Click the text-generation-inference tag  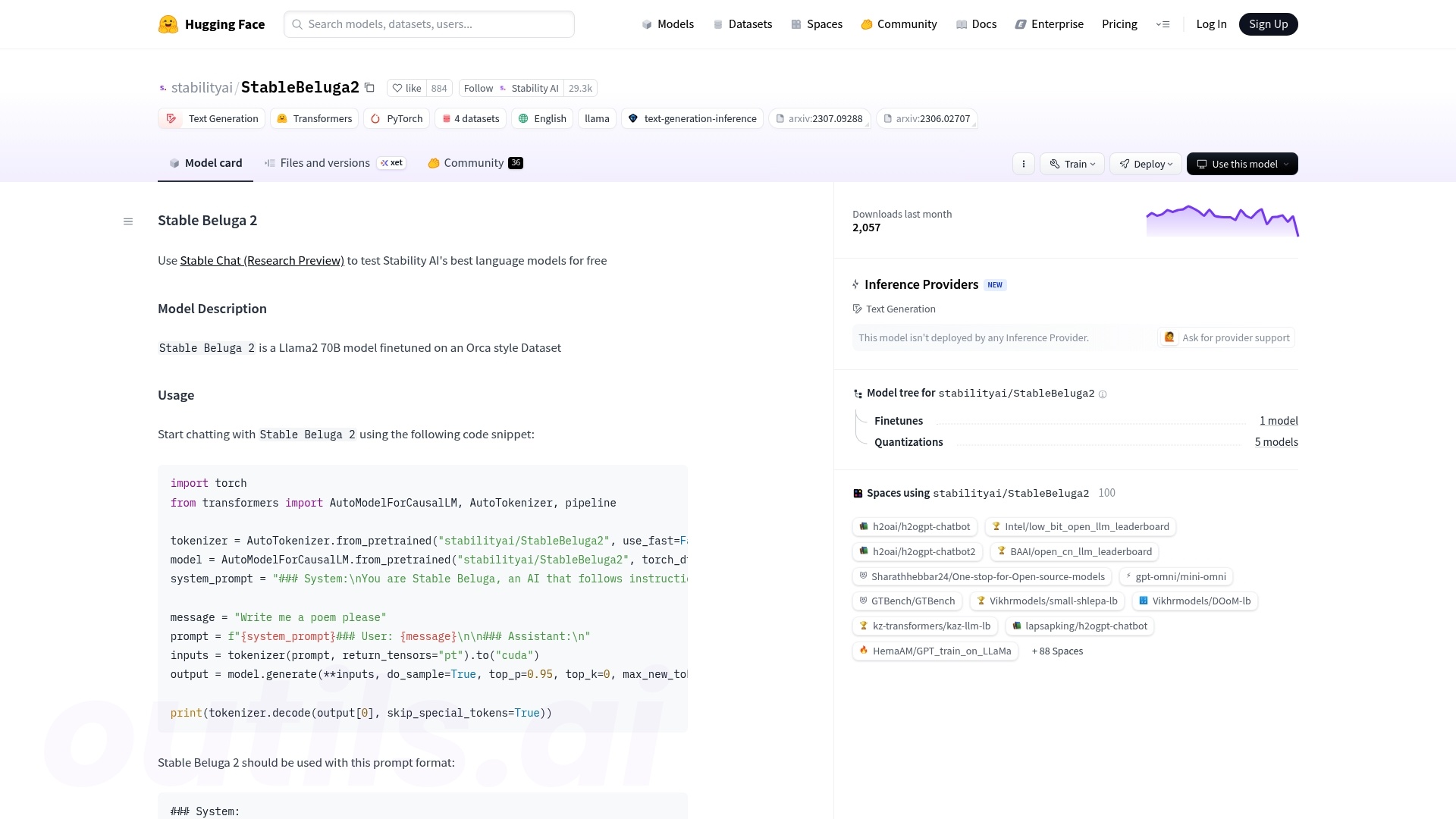pos(692,118)
